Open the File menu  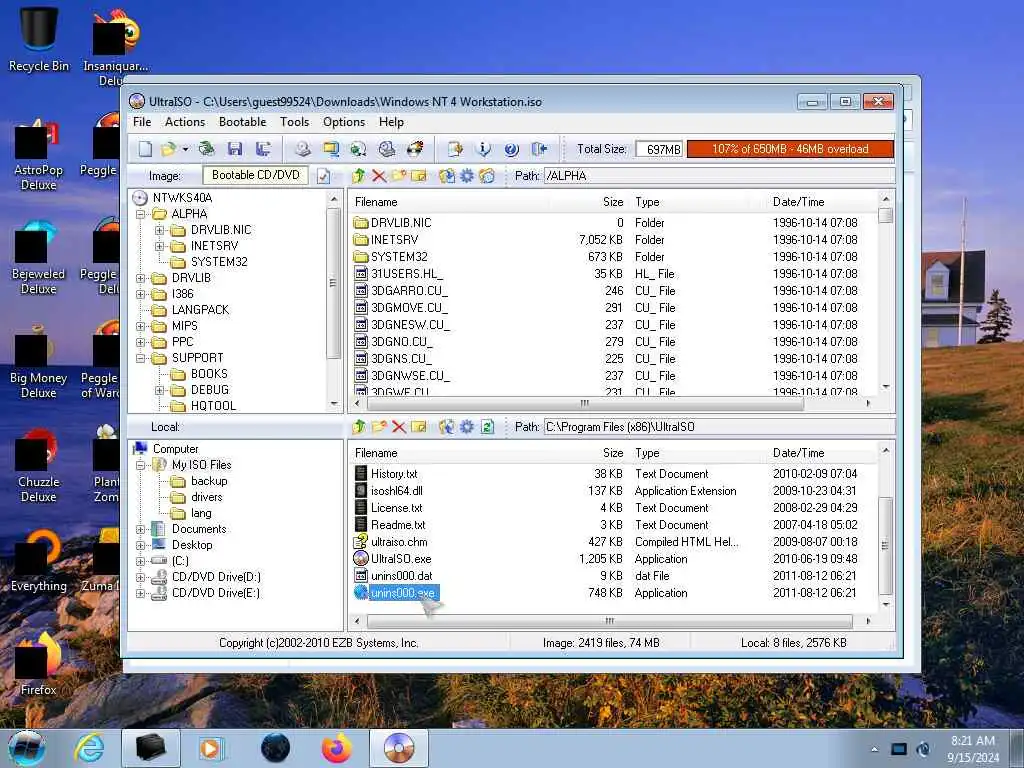point(142,122)
